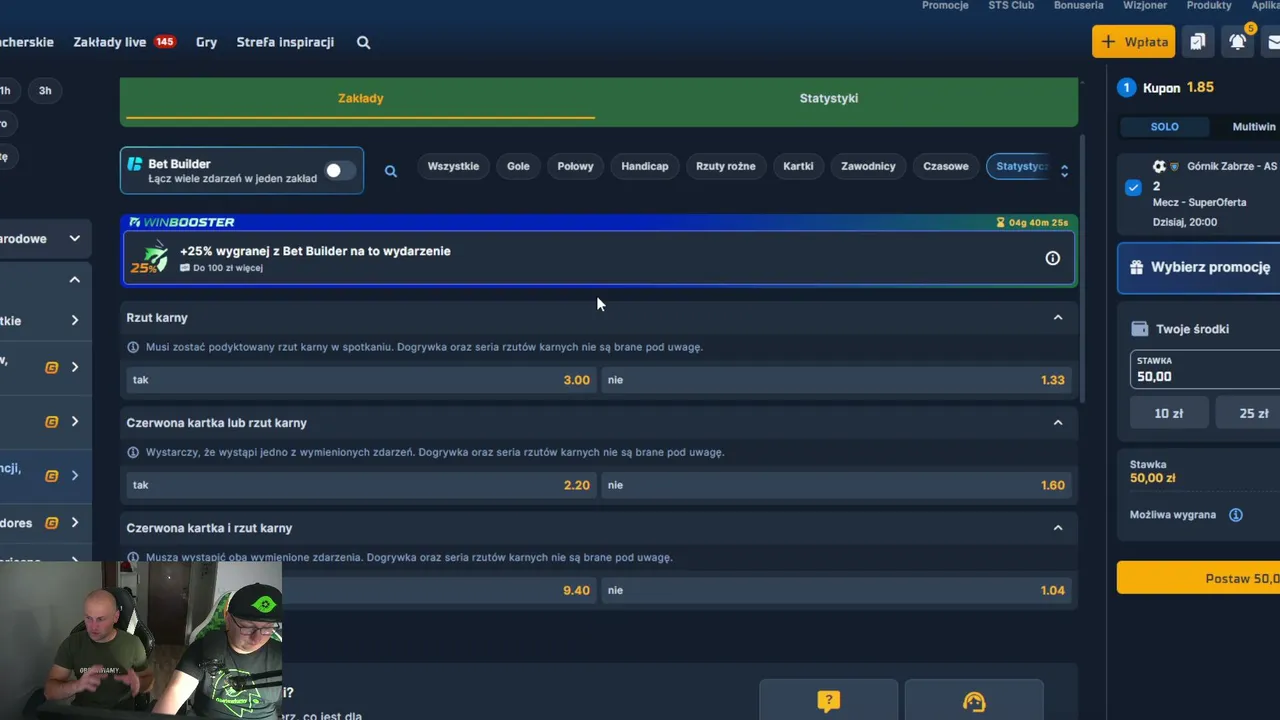
Task: Open the Winbooster info icon
Action: (x=1052, y=258)
